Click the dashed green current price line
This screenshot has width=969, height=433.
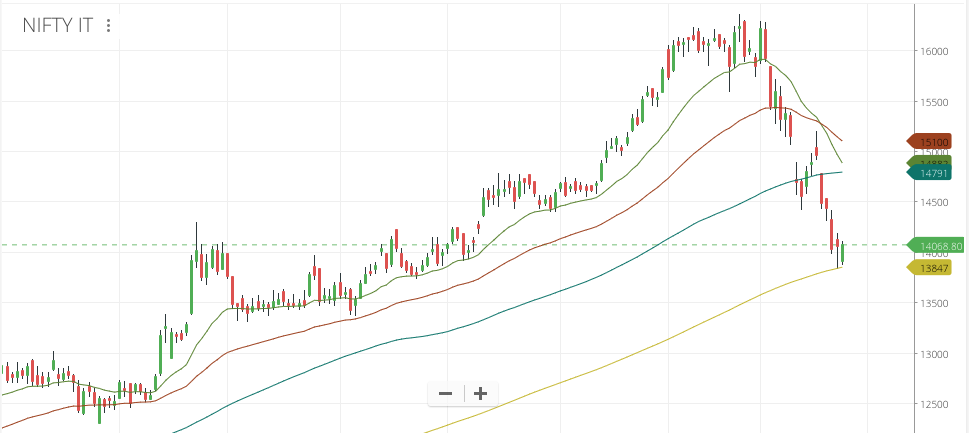[600, 245]
